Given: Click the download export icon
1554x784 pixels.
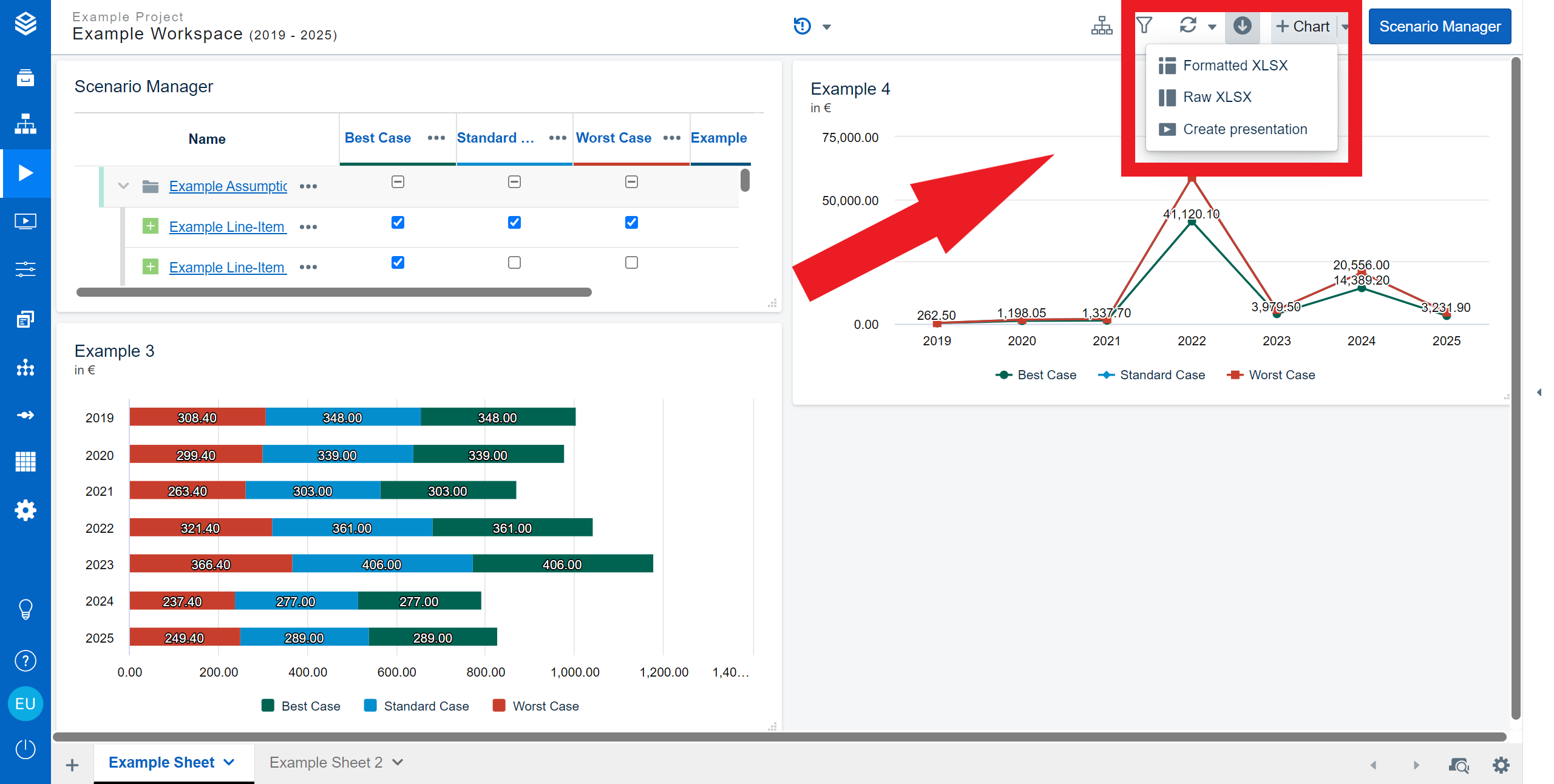Looking at the screenshot, I should coord(1242,26).
